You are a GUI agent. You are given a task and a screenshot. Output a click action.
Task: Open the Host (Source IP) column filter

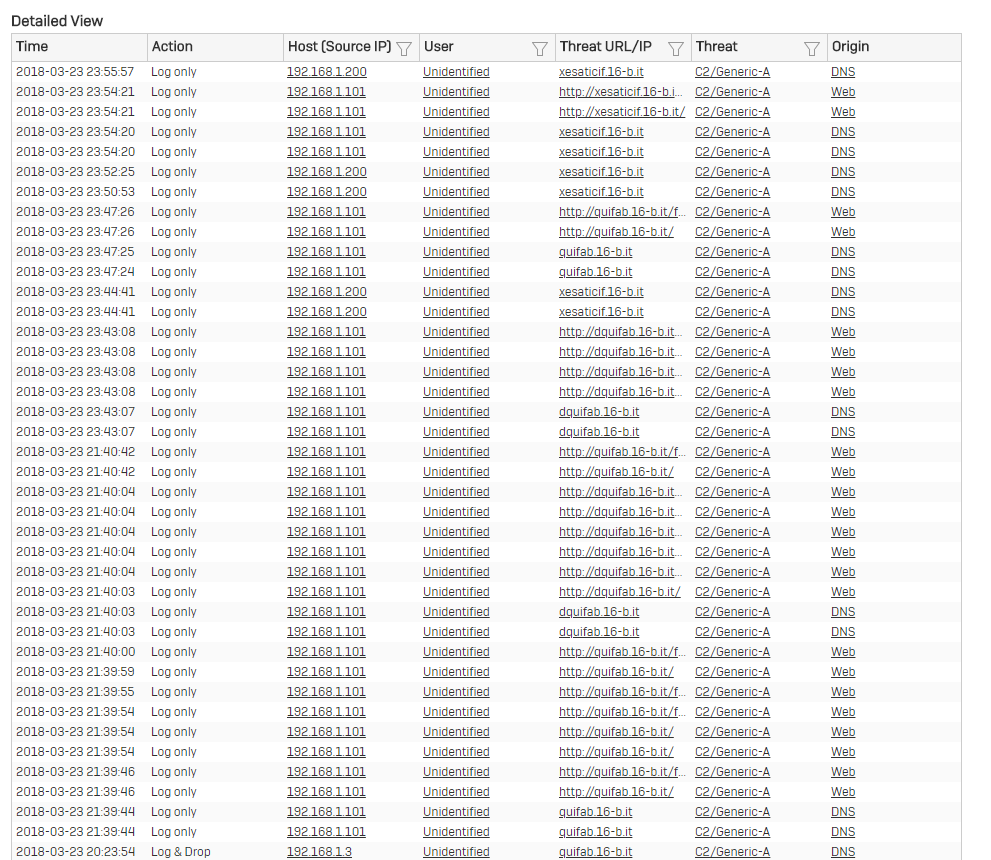point(404,49)
